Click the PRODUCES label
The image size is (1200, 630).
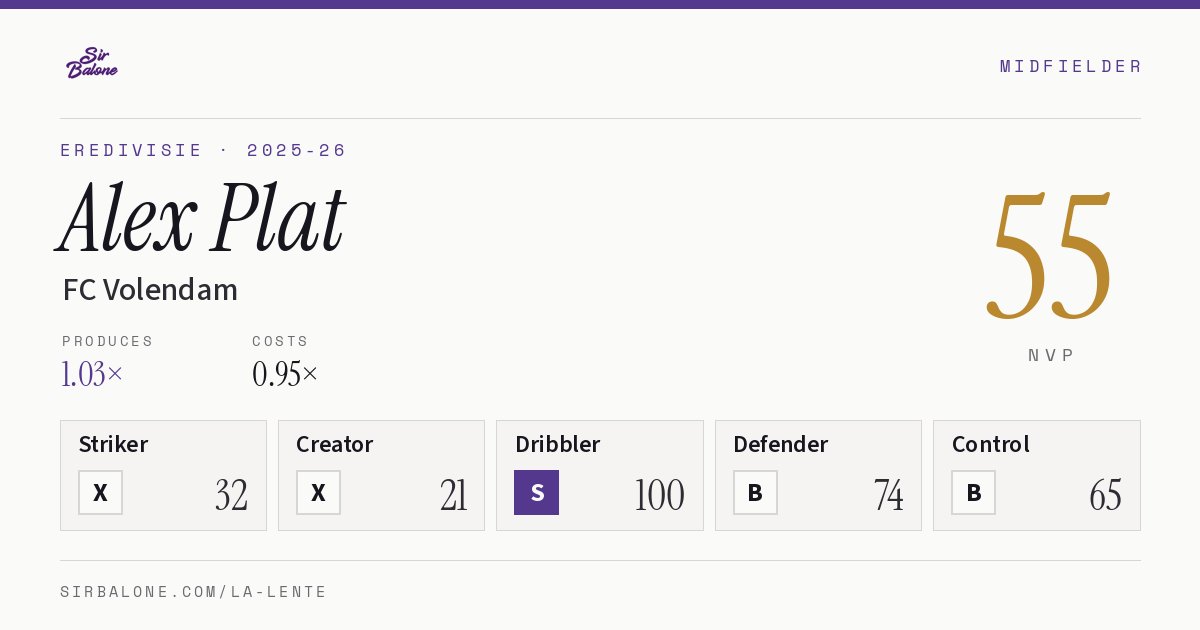(108, 341)
